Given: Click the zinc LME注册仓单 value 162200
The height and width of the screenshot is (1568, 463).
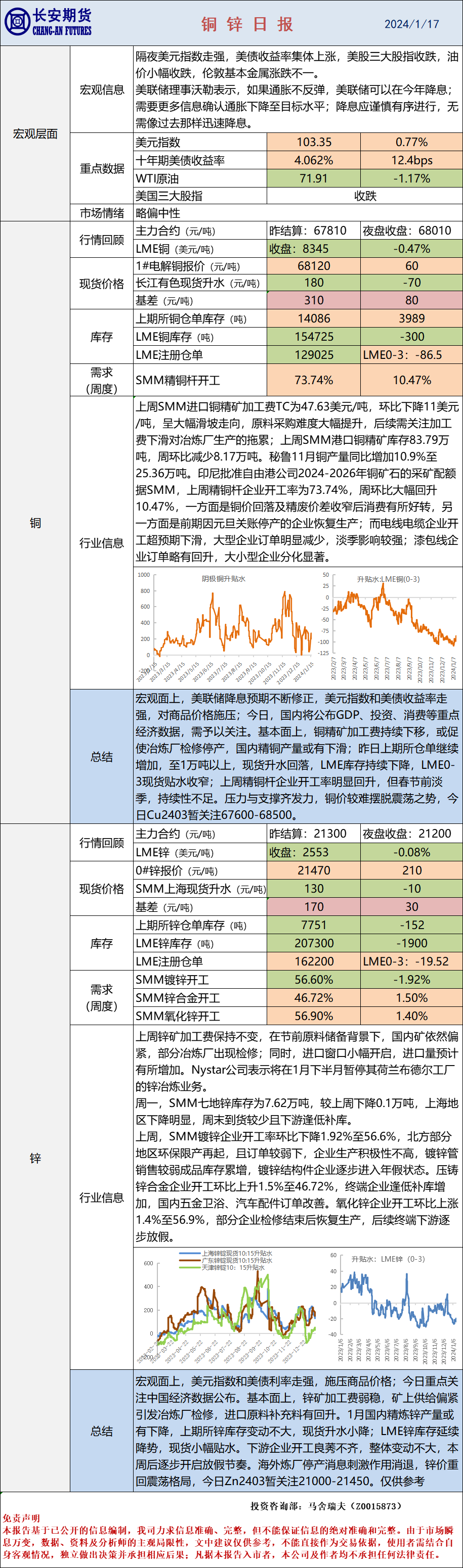Looking at the screenshot, I should click(314, 962).
